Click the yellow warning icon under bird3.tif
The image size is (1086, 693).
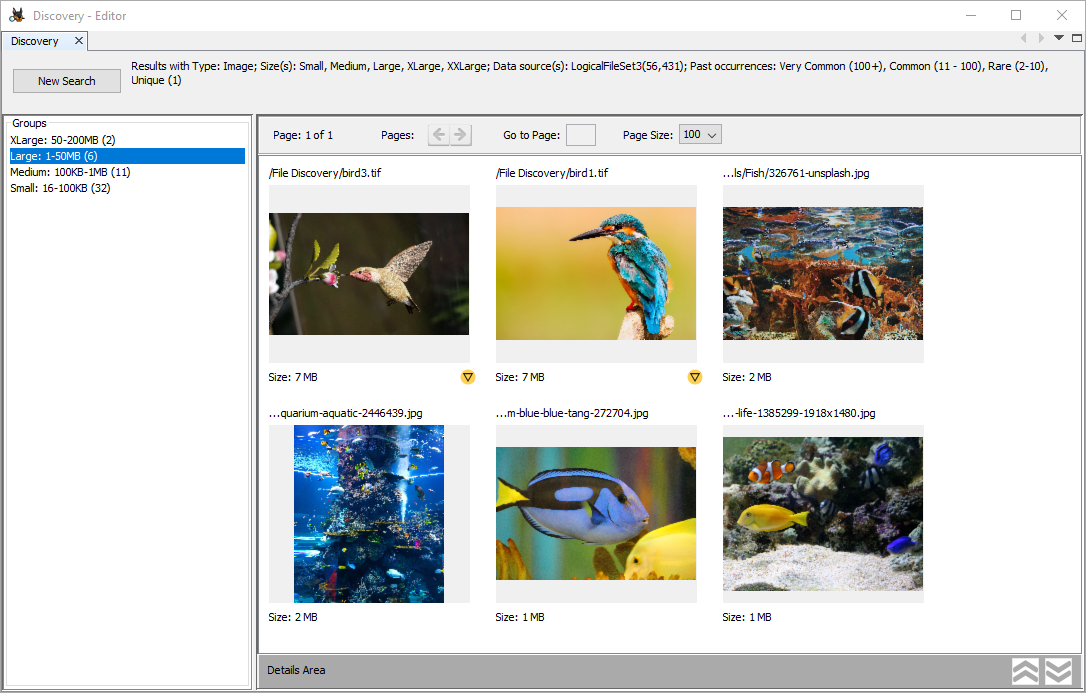(x=468, y=377)
